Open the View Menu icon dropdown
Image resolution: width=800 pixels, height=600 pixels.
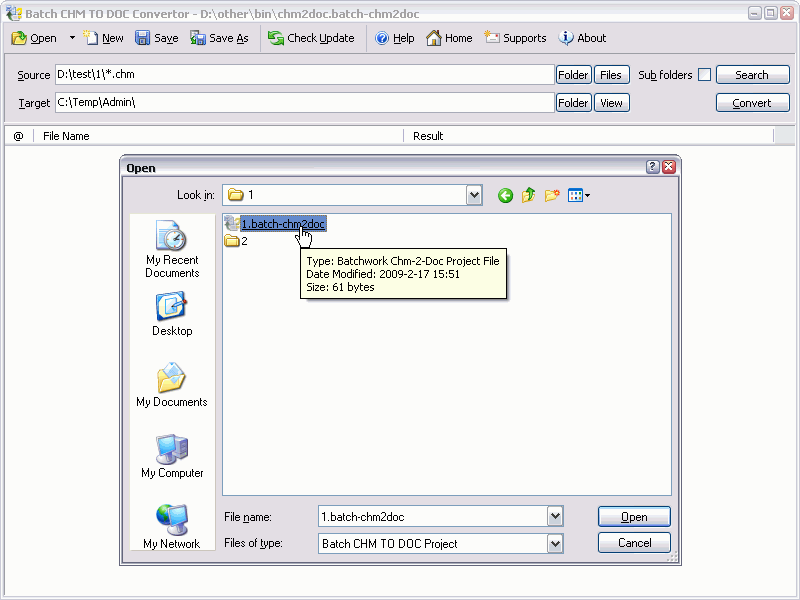pos(579,195)
